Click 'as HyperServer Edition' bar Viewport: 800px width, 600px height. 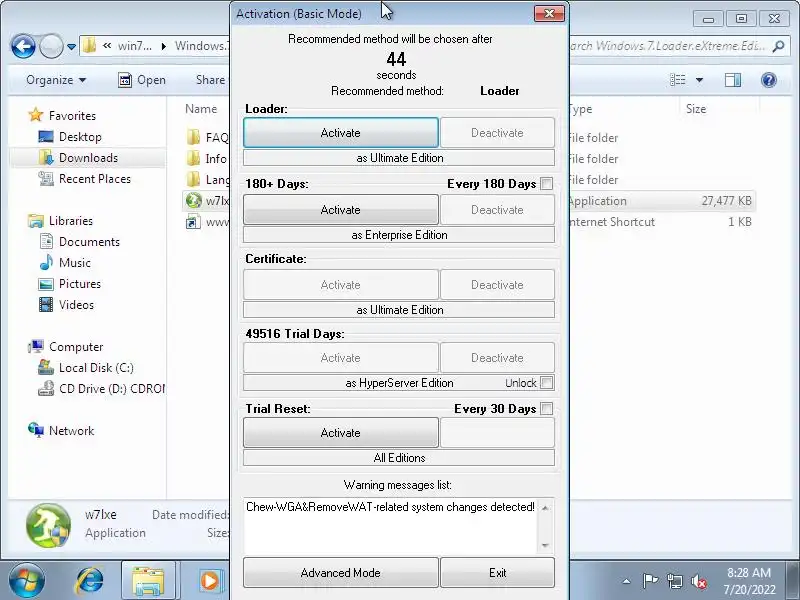[x=399, y=383]
